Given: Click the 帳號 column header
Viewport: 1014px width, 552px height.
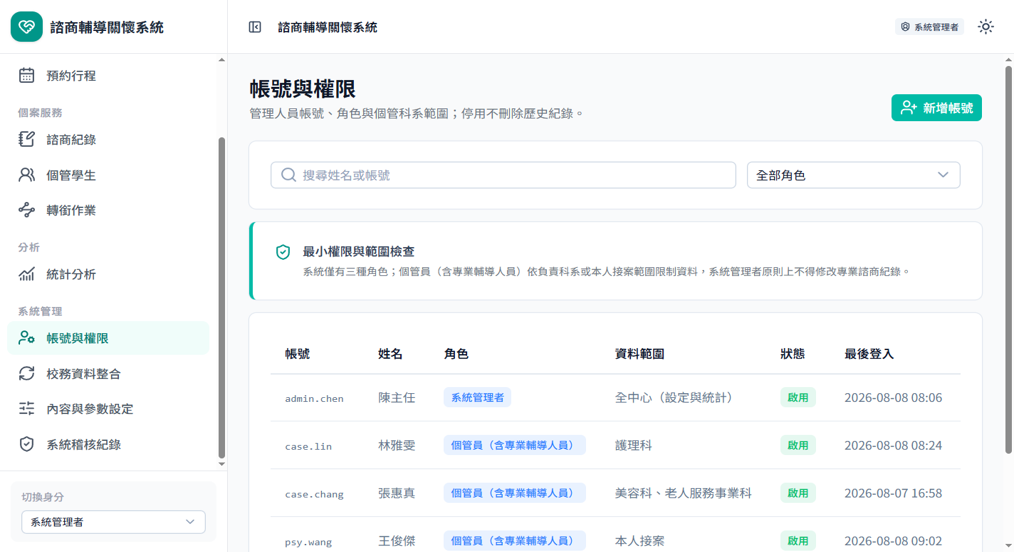Looking at the screenshot, I should 297,354.
